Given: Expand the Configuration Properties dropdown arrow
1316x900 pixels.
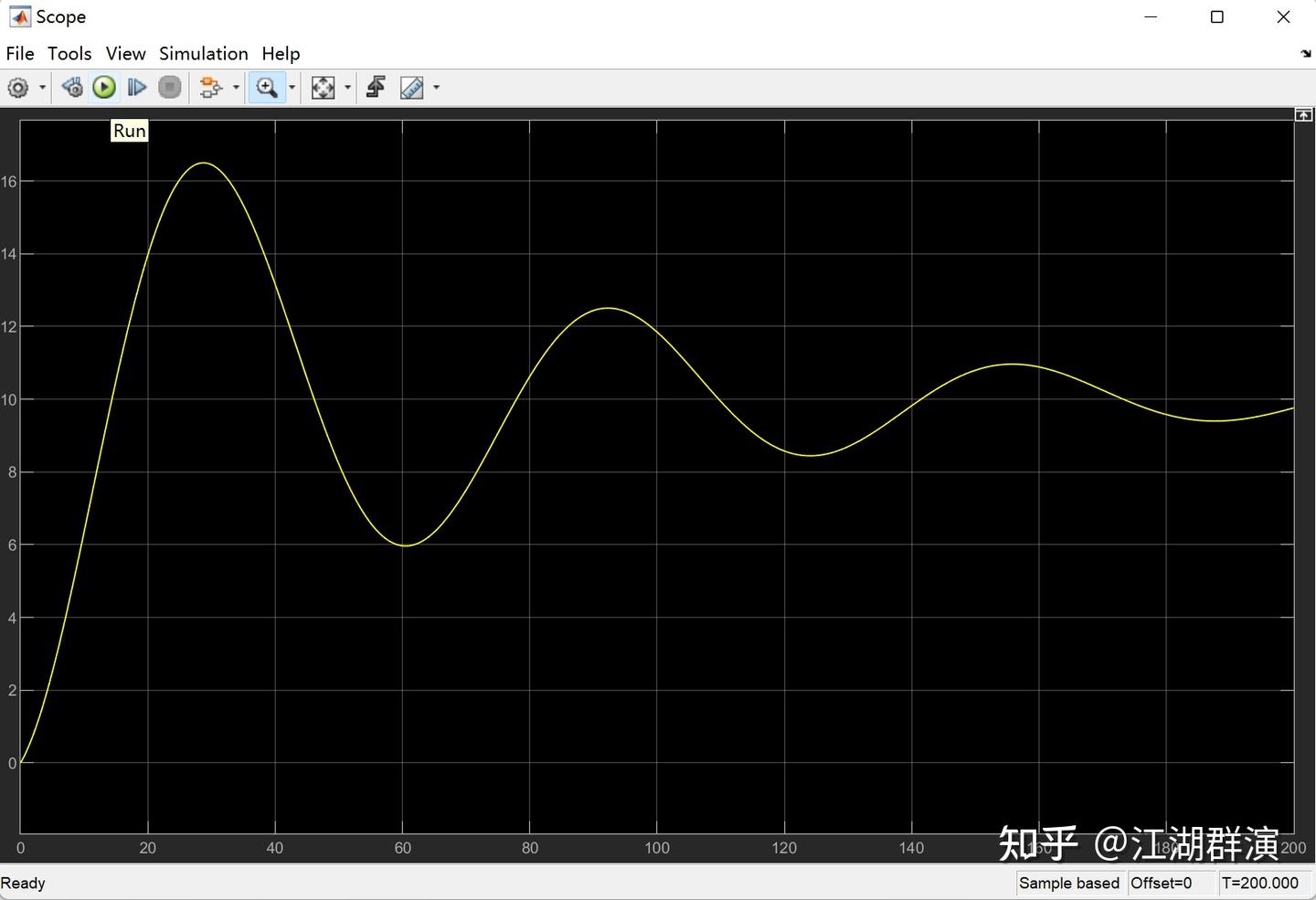Looking at the screenshot, I should 43,88.
